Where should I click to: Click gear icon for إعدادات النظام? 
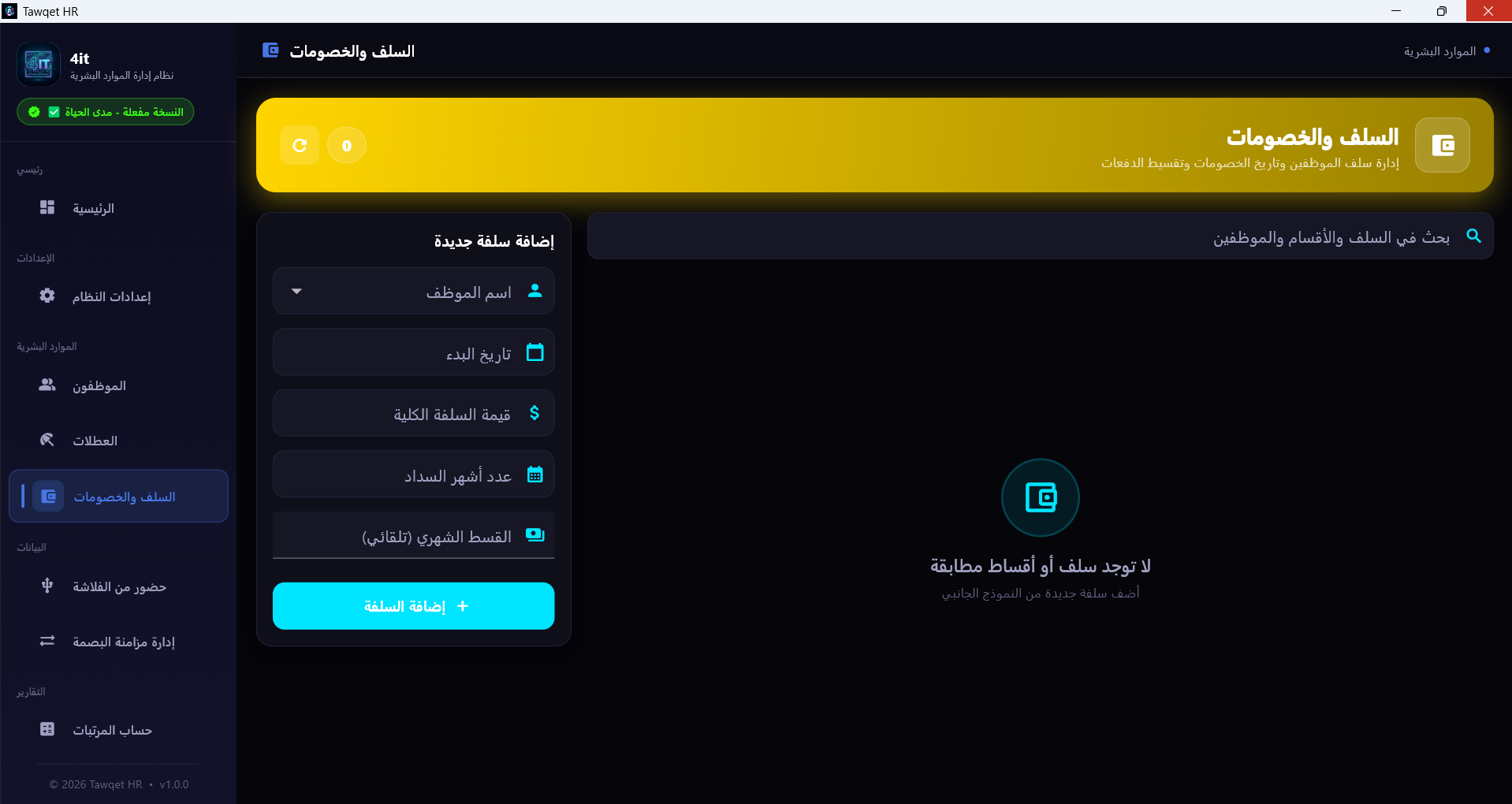click(47, 296)
